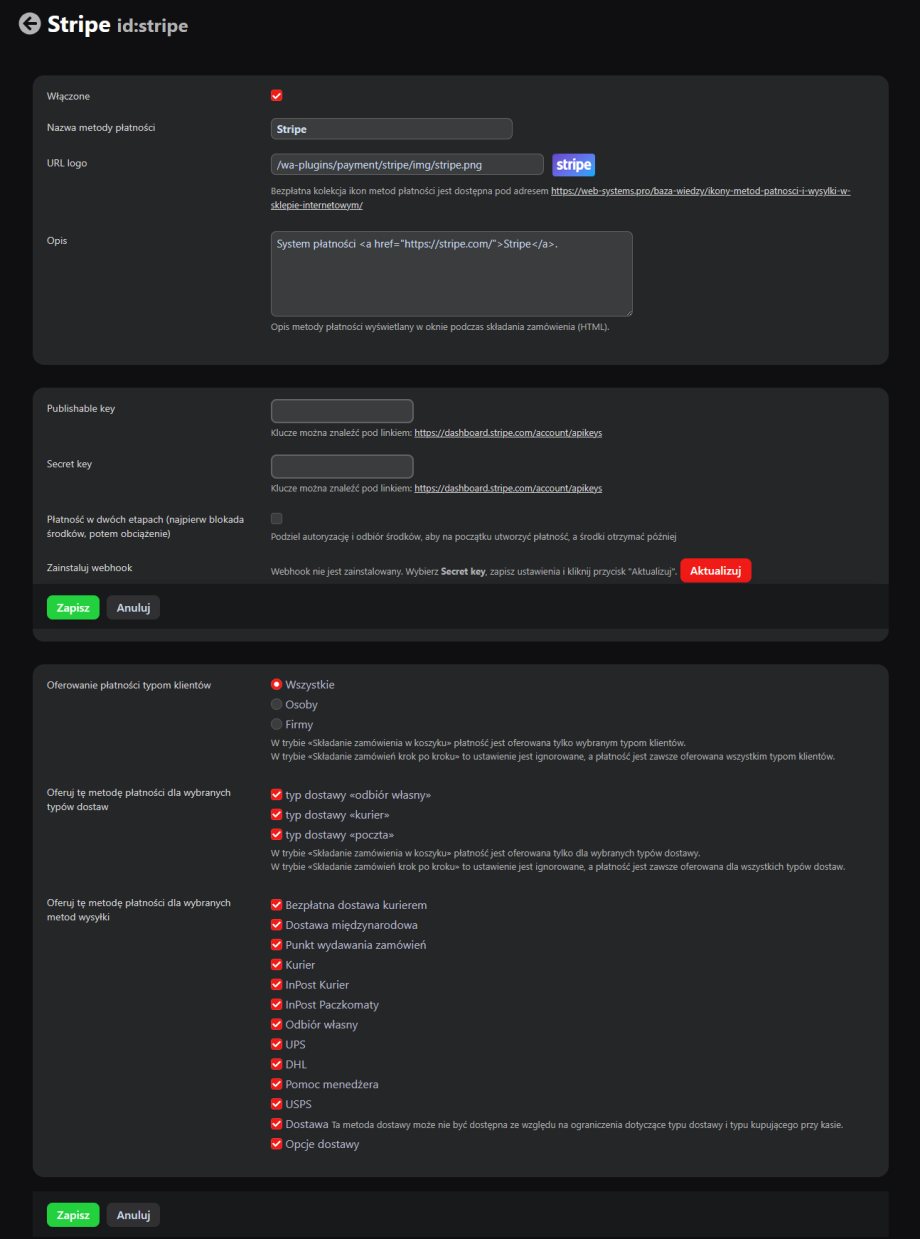Focus the Secret key field
Screen dimensions: 920x1239
point(342,467)
